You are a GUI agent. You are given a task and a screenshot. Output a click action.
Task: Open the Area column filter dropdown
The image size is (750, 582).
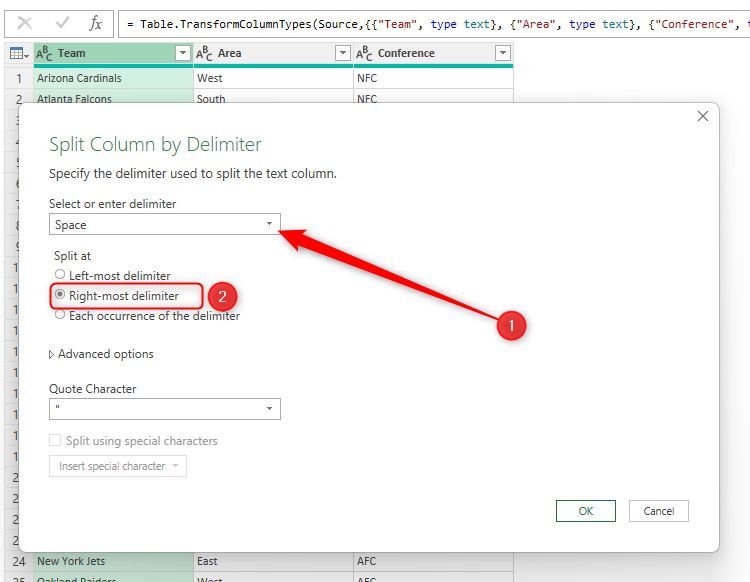pyautogui.click(x=342, y=53)
